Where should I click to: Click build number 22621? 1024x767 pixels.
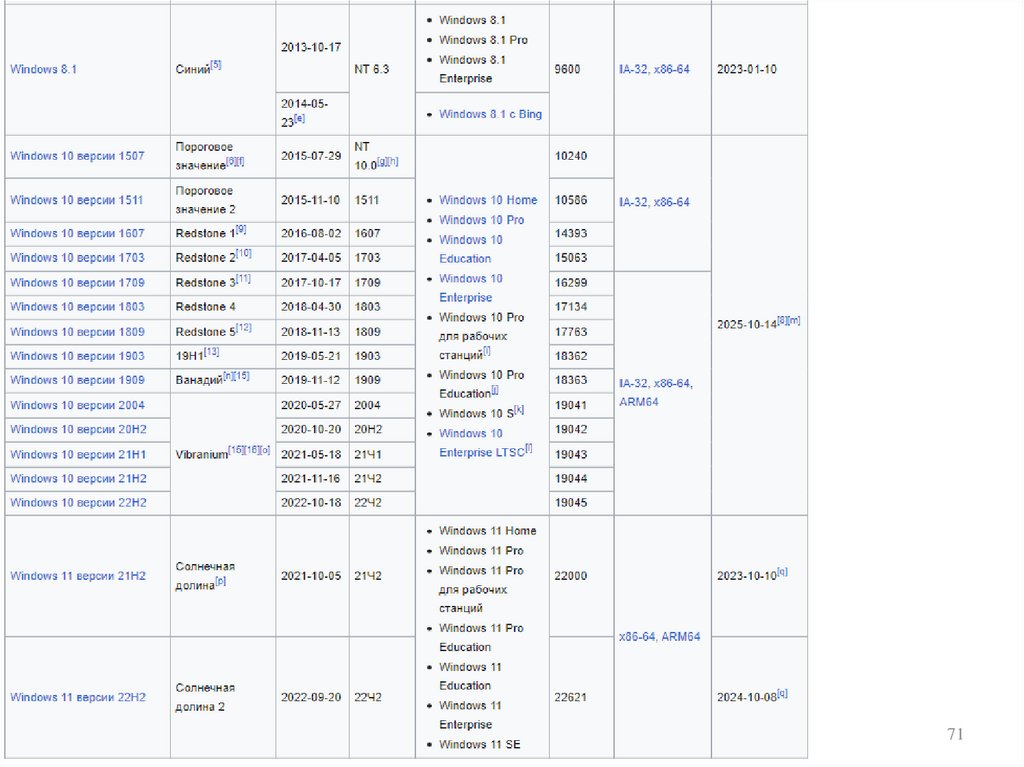pos(571,697)
